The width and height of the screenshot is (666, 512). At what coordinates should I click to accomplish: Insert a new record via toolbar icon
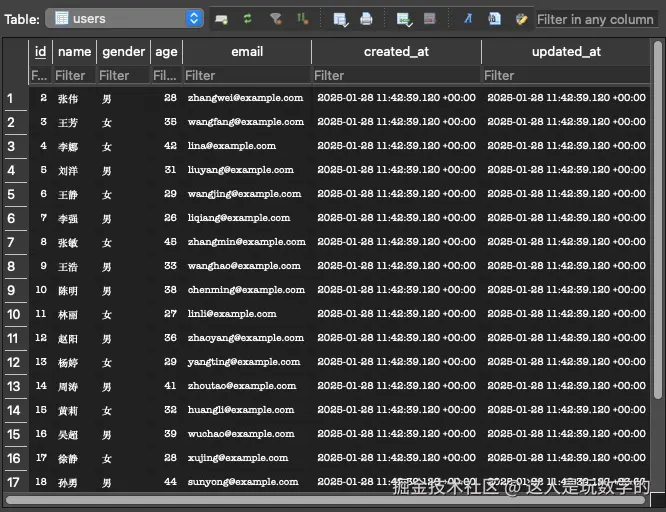pyautogui.click(x=404, y=19)
